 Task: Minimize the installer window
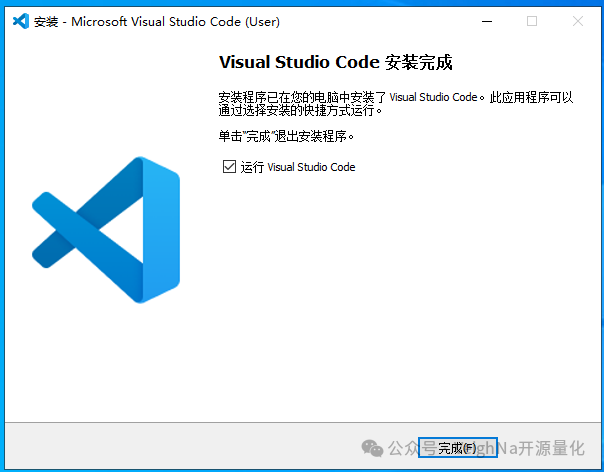coord(487,21)
